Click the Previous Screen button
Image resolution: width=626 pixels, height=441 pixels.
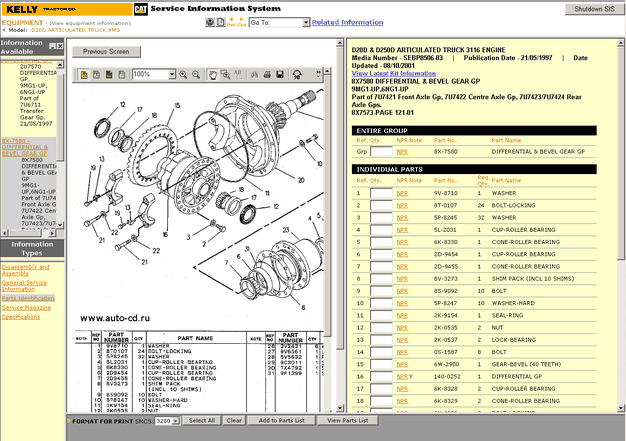point(106,51)
